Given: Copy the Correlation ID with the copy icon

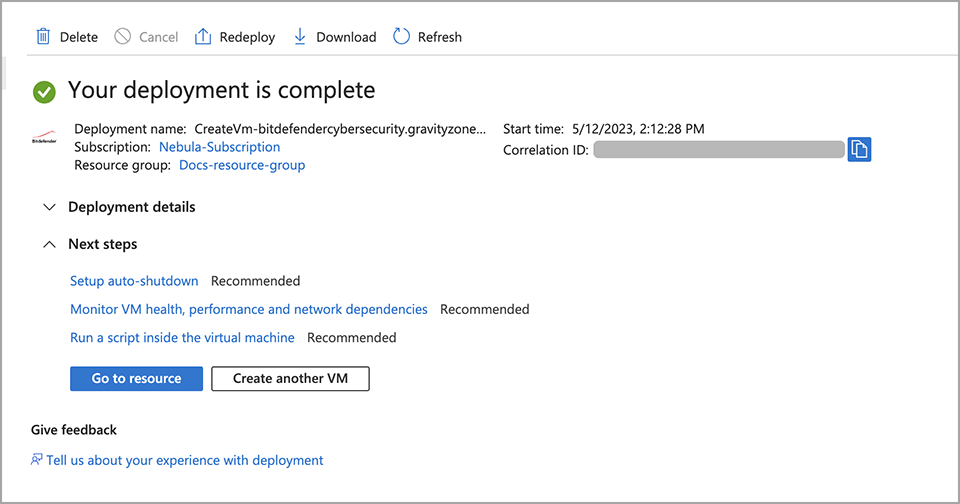Looking at the screenshot, I should (859, 149).
